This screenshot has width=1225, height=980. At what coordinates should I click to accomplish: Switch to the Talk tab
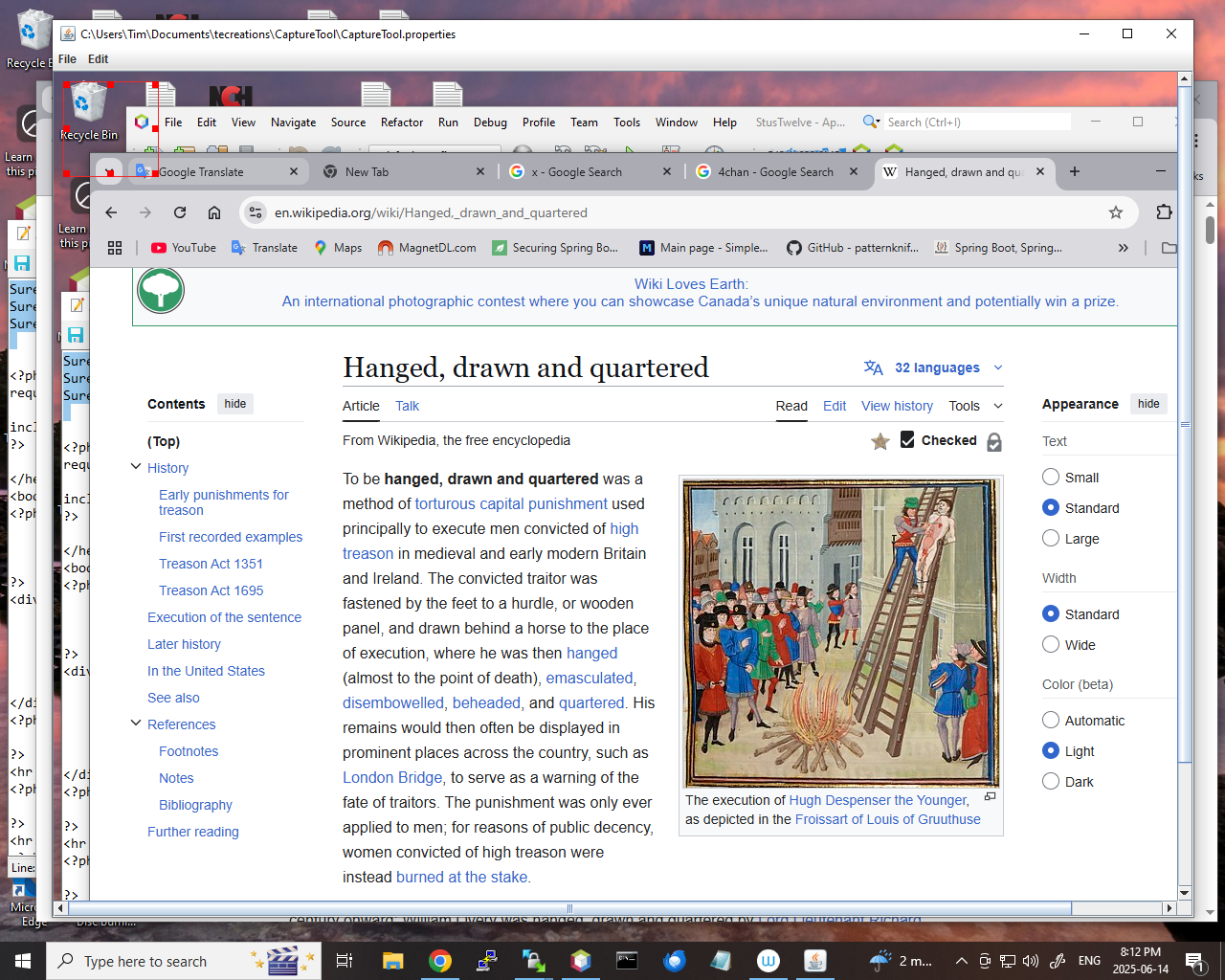tap(408, 406)
